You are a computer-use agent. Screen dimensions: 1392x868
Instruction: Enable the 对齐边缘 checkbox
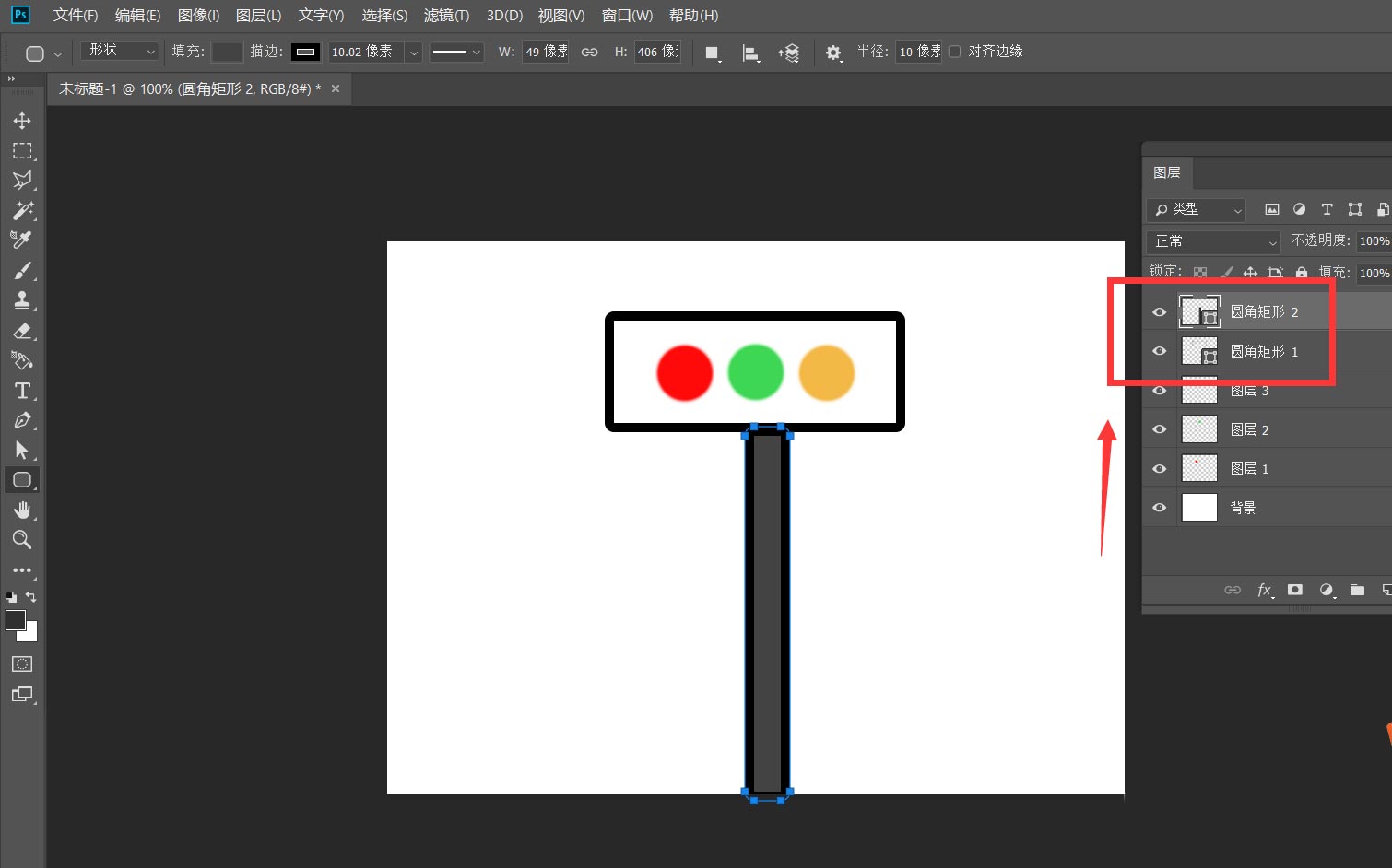[x=954, y=52]
